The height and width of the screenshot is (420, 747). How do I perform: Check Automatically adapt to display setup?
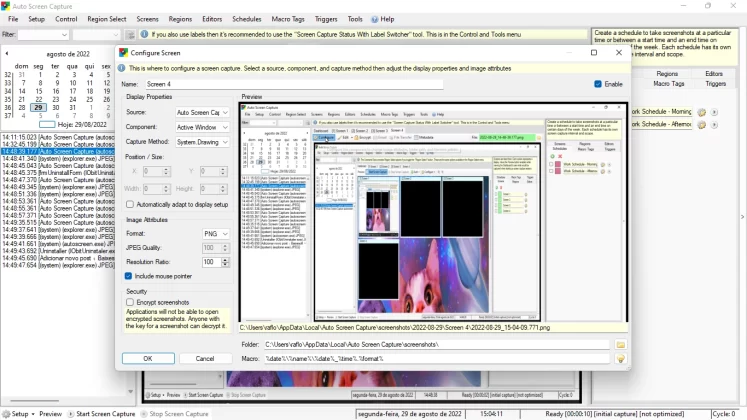tap(130, 204)
